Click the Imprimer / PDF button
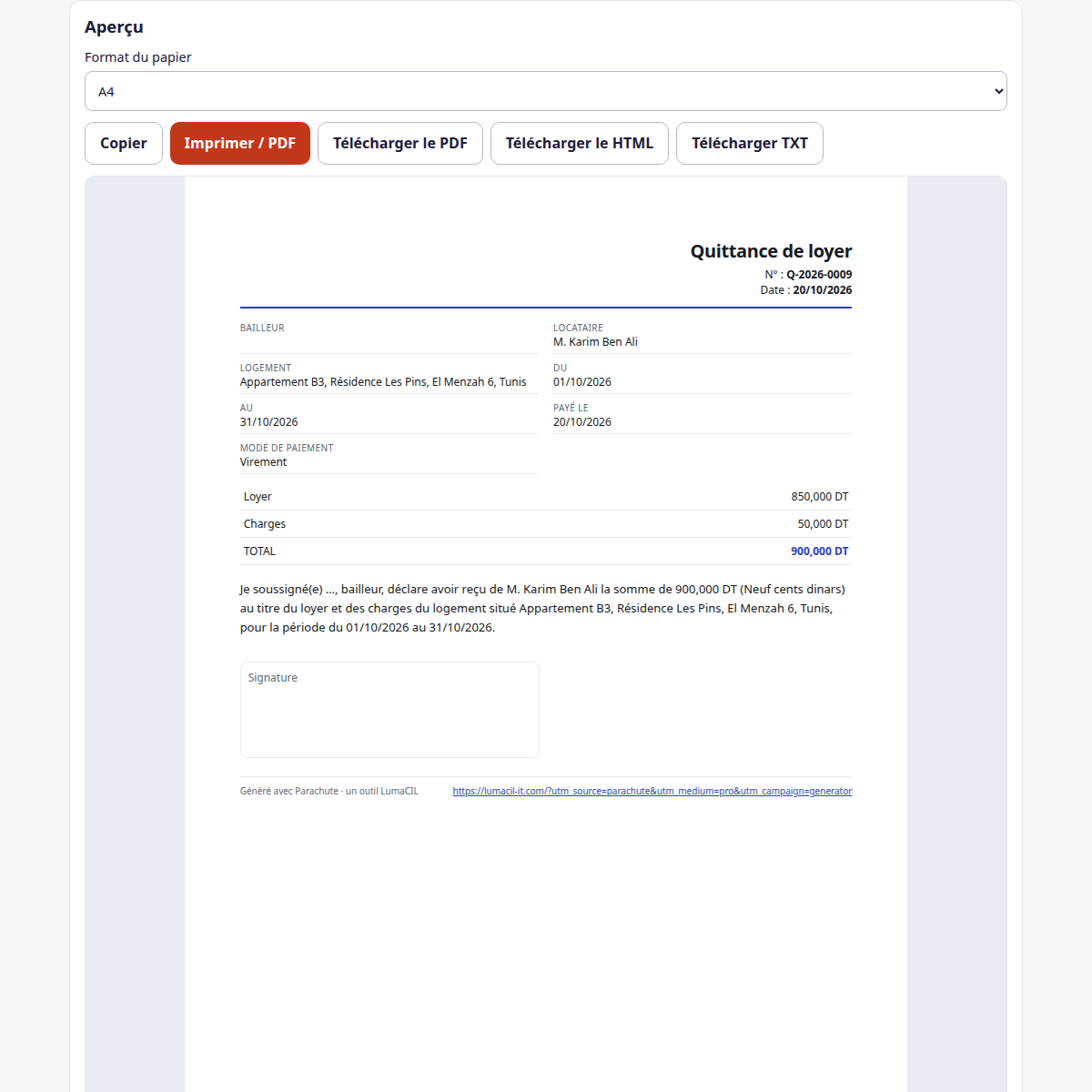The height and width of the screenshot is (1092, 1092). 240,143
